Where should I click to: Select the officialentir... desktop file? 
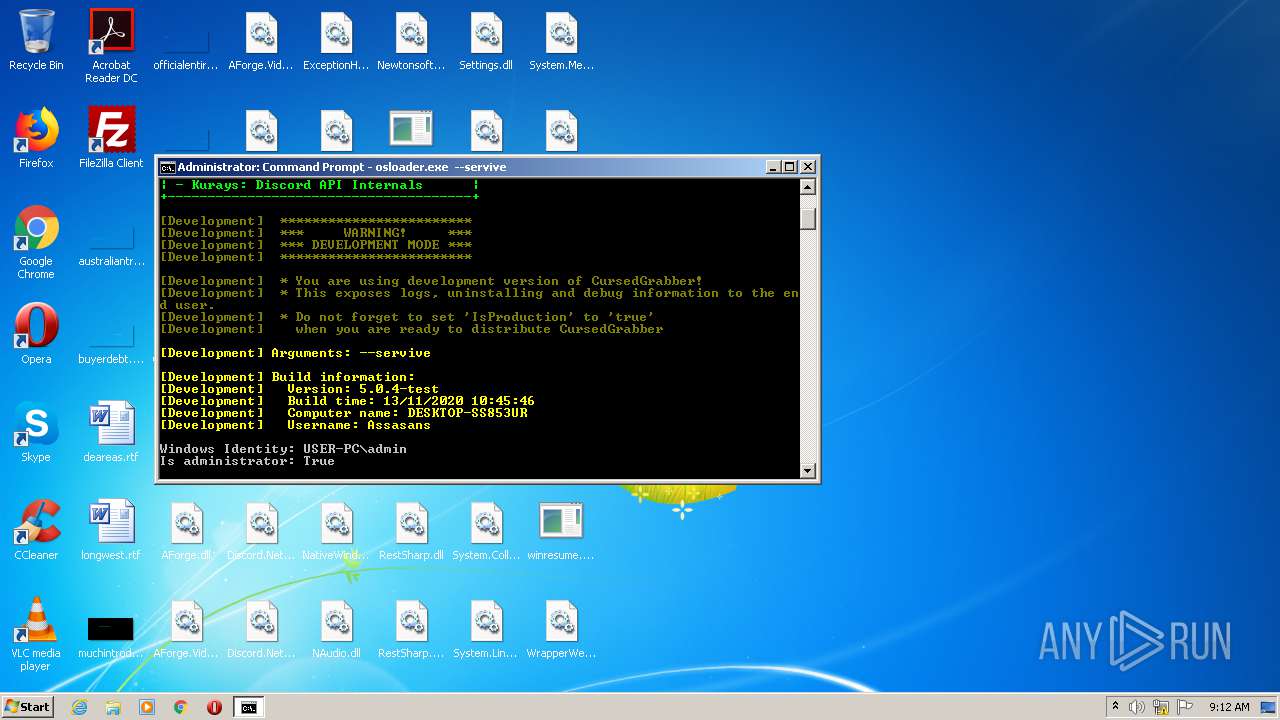click(186, 50)
